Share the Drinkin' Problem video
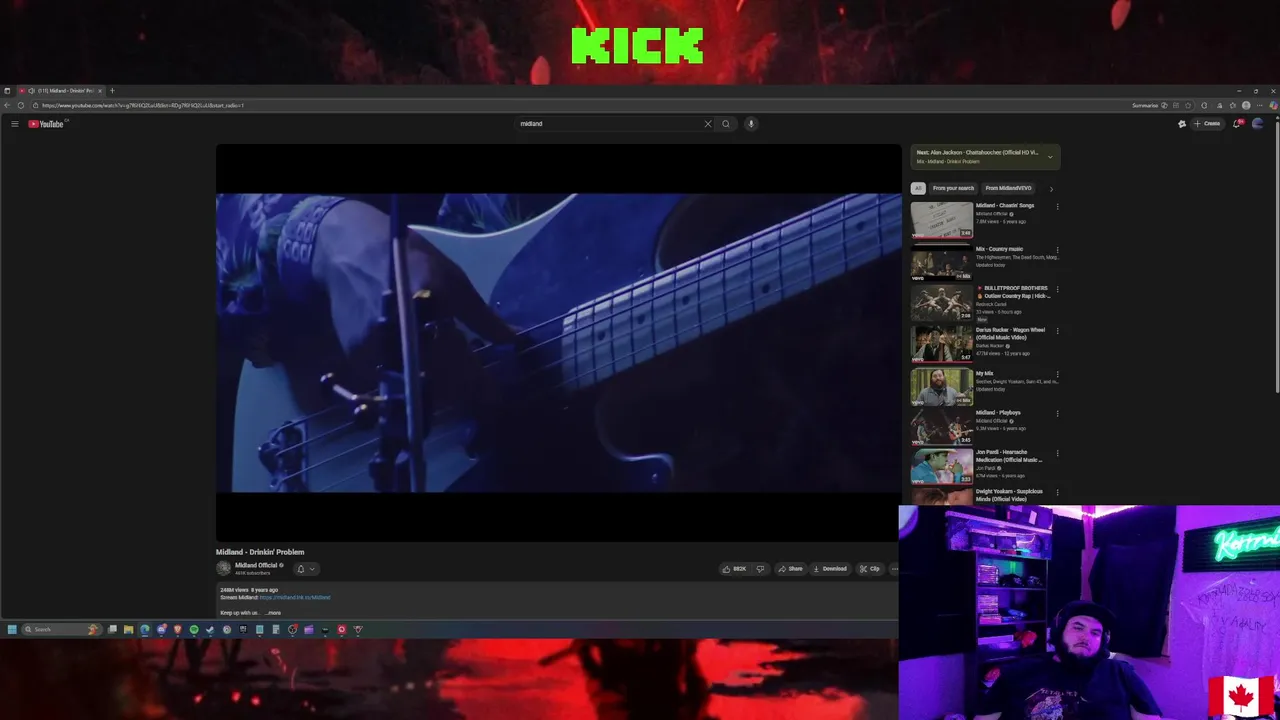The width and height of the screenshot is (1280, 720). [790, 569]
